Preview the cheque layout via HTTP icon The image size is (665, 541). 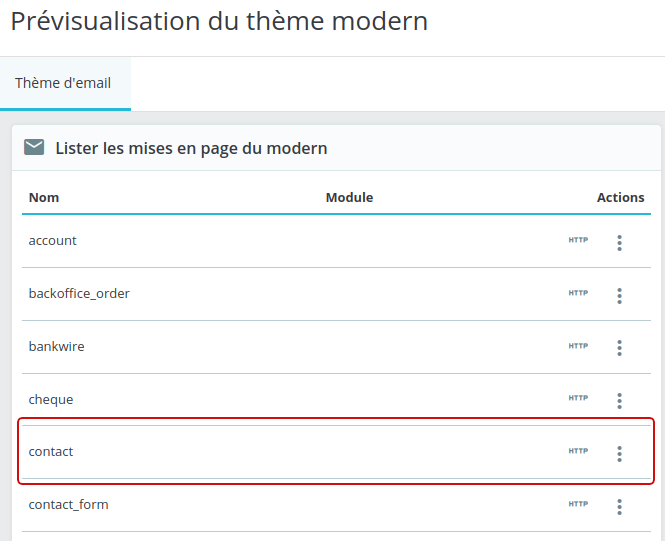point(578,398)
